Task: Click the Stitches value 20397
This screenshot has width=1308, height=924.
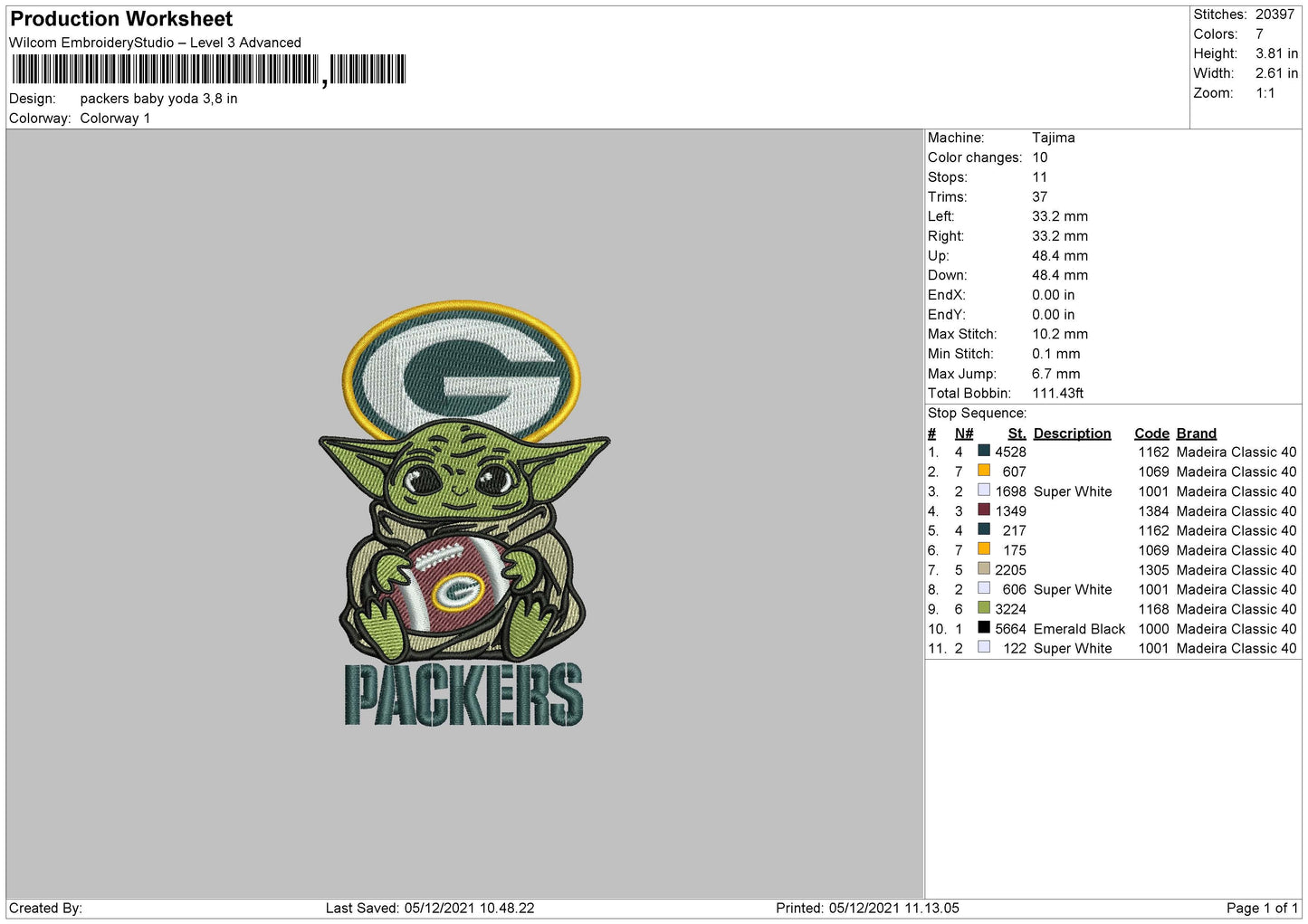Action: pyautogui.click(x=1275, y=14)
